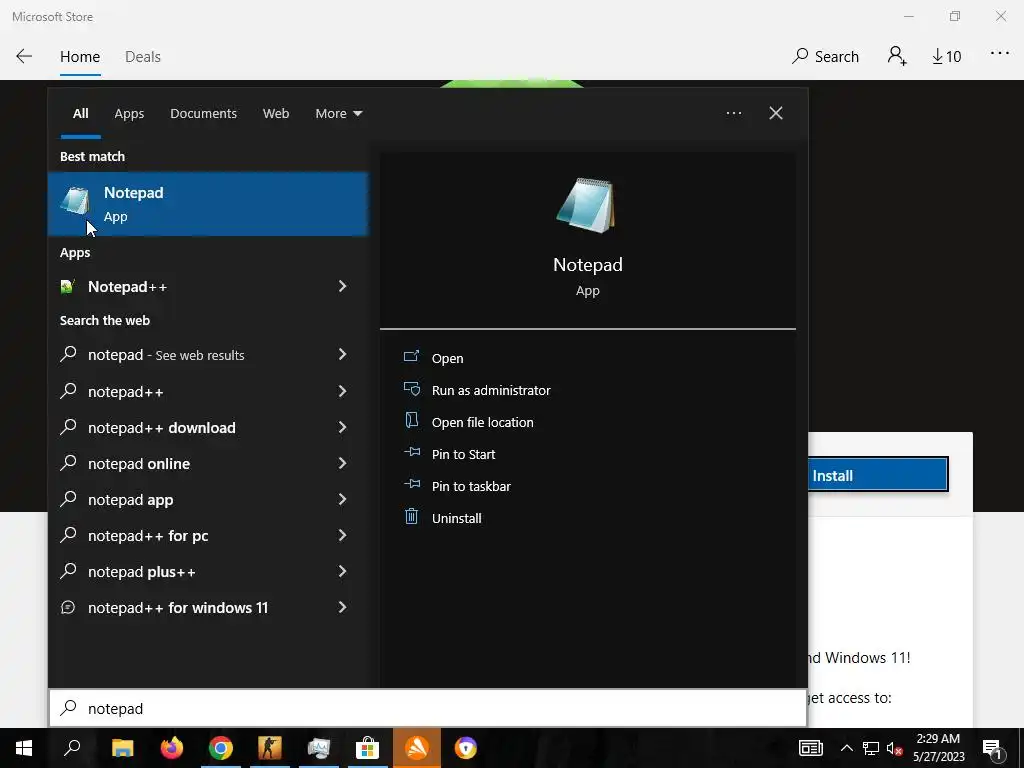Viewport: 1024px width, 768px height.
Task: Click Uninstall for Notepad
Action: (x=456, y=518)
